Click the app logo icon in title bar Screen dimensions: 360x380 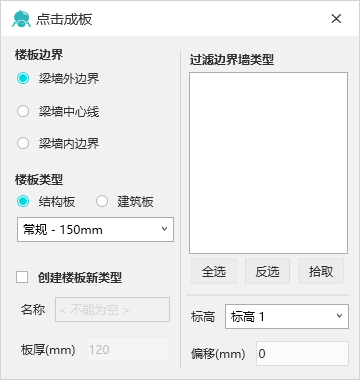[x=21, y=19]
